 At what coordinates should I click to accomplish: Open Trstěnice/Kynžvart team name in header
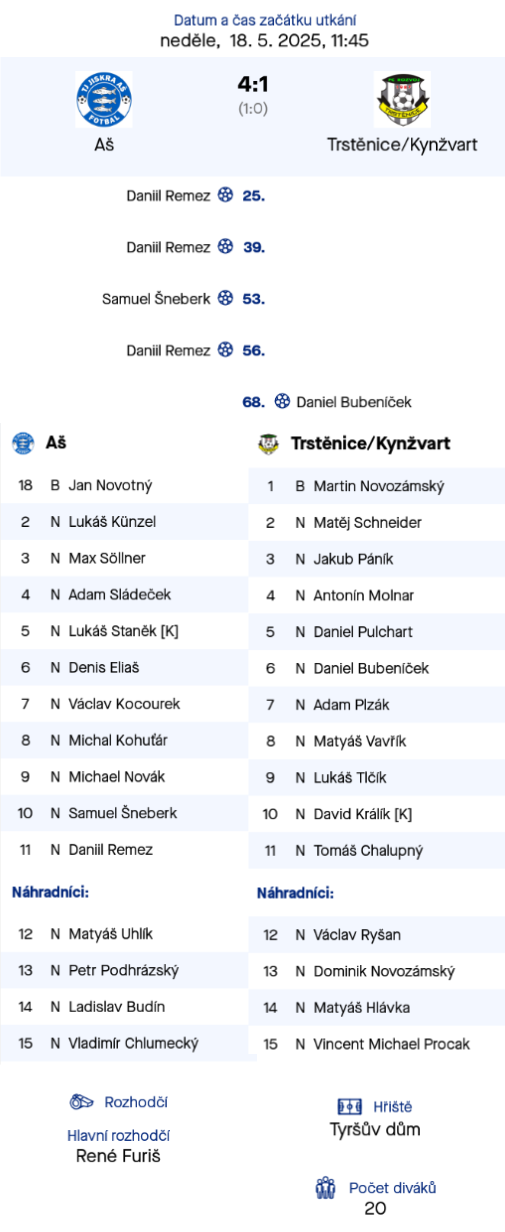[x=402, y=145]
